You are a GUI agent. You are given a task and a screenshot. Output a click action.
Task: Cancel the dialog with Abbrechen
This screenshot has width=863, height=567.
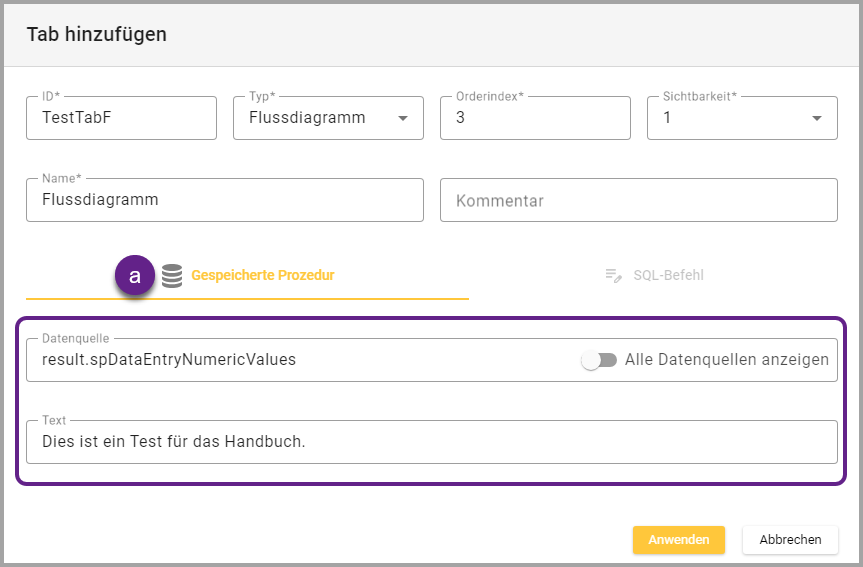[x=790, y=540]
